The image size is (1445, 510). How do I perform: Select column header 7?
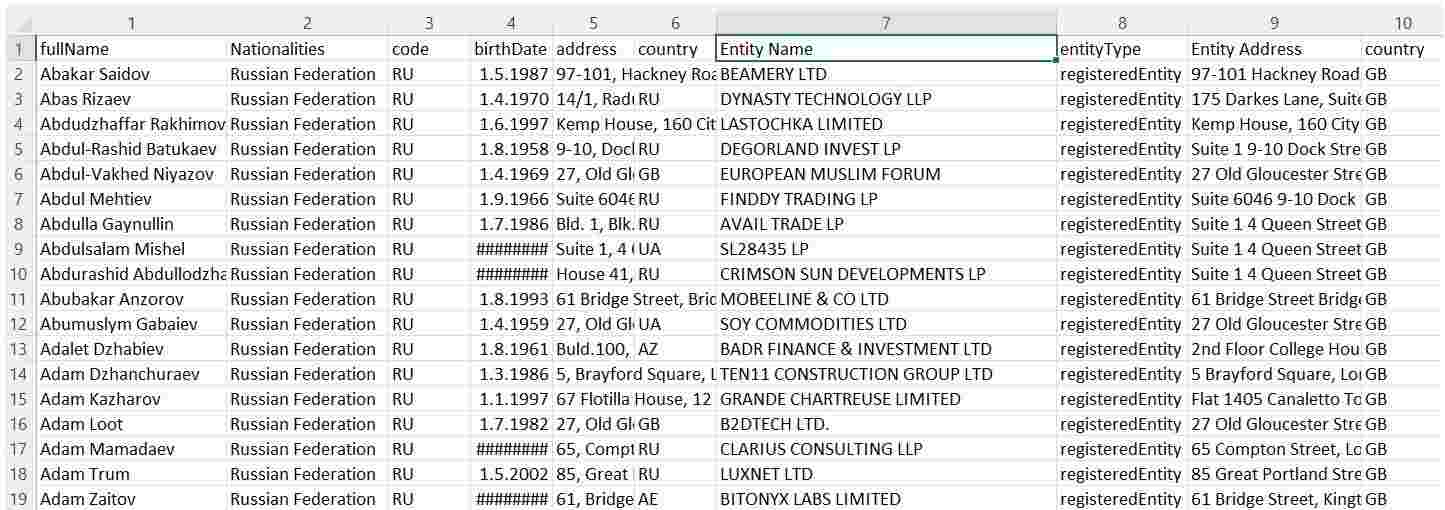click(886, 23)
